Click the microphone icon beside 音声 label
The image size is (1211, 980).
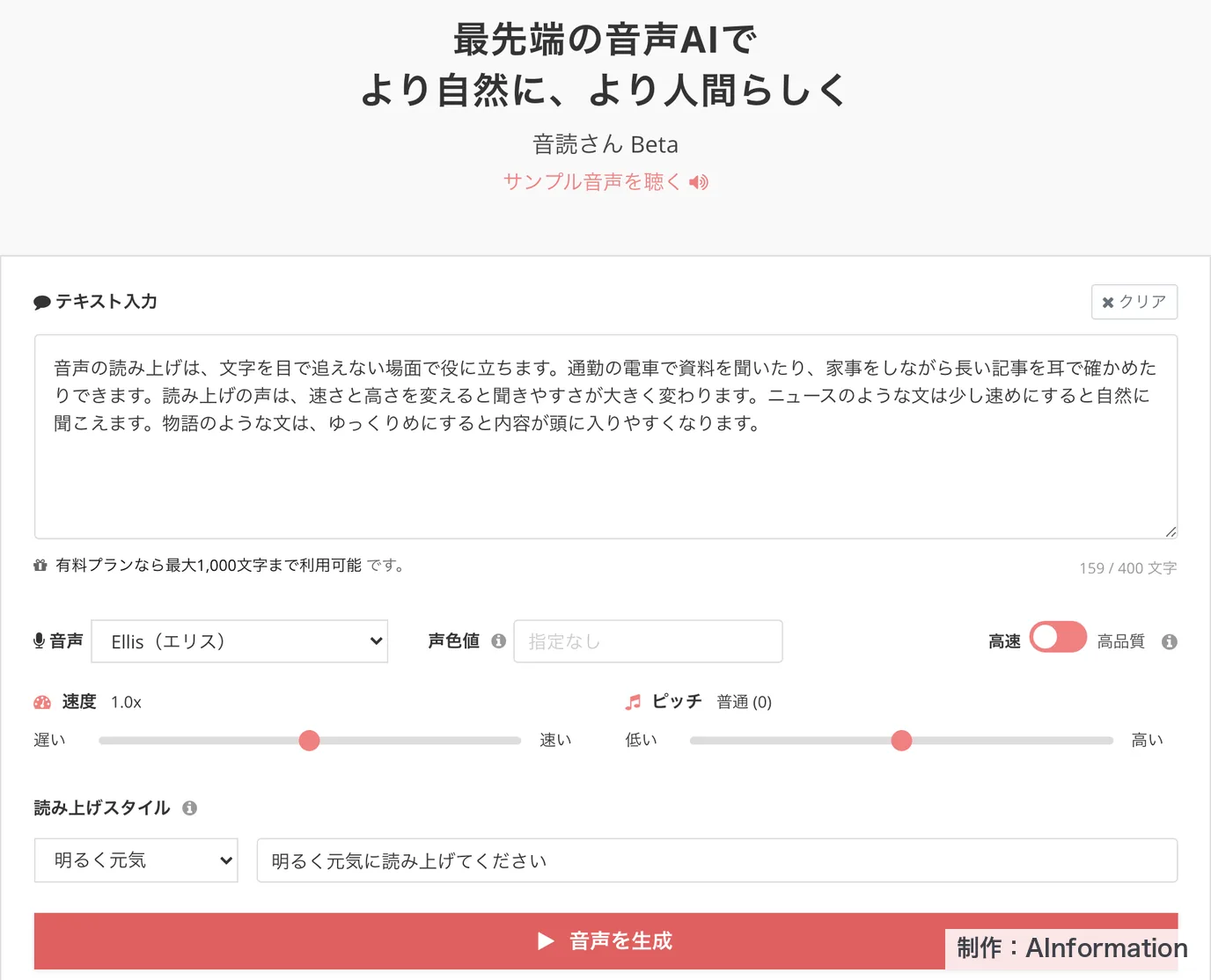click(39, 641)
